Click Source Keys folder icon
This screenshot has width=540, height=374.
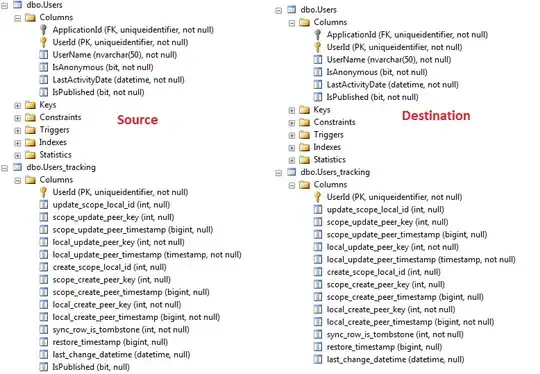point(30,105)
